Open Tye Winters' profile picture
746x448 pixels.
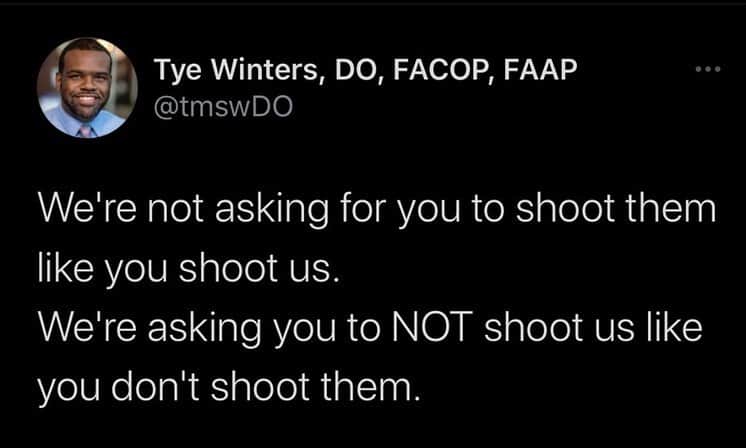point(87,88)
